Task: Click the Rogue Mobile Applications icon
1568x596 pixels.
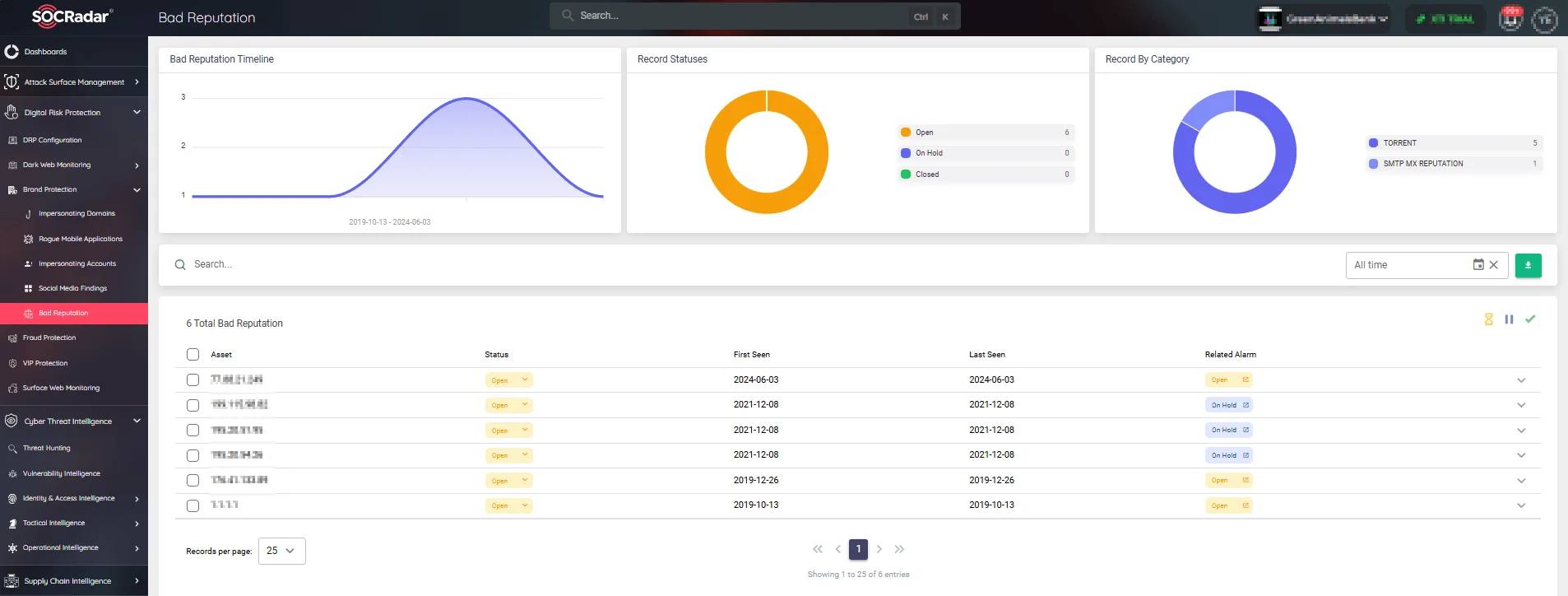Action: [29, 239]
